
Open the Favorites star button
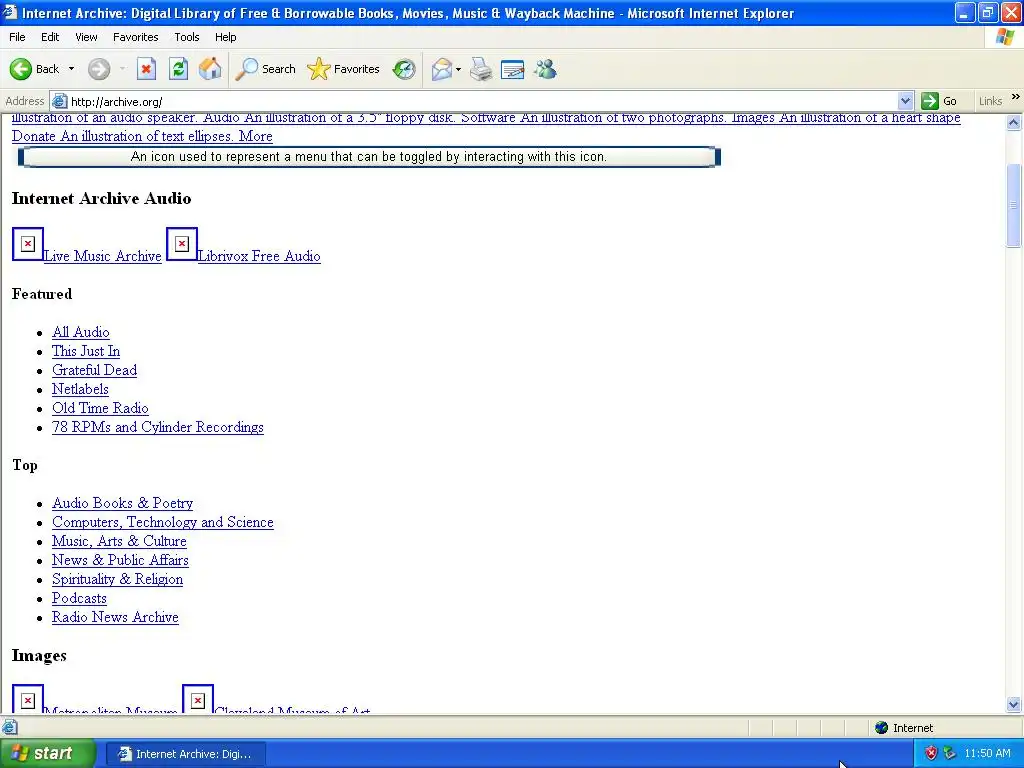point(344,69)
